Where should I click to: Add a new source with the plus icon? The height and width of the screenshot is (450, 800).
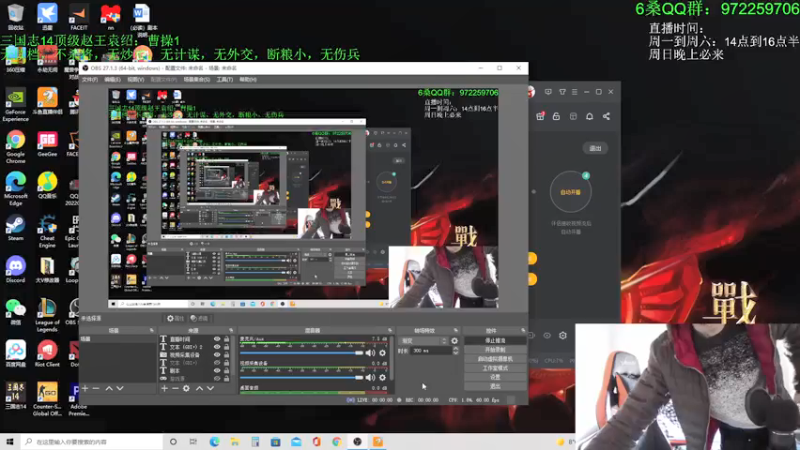coord(164,388)
